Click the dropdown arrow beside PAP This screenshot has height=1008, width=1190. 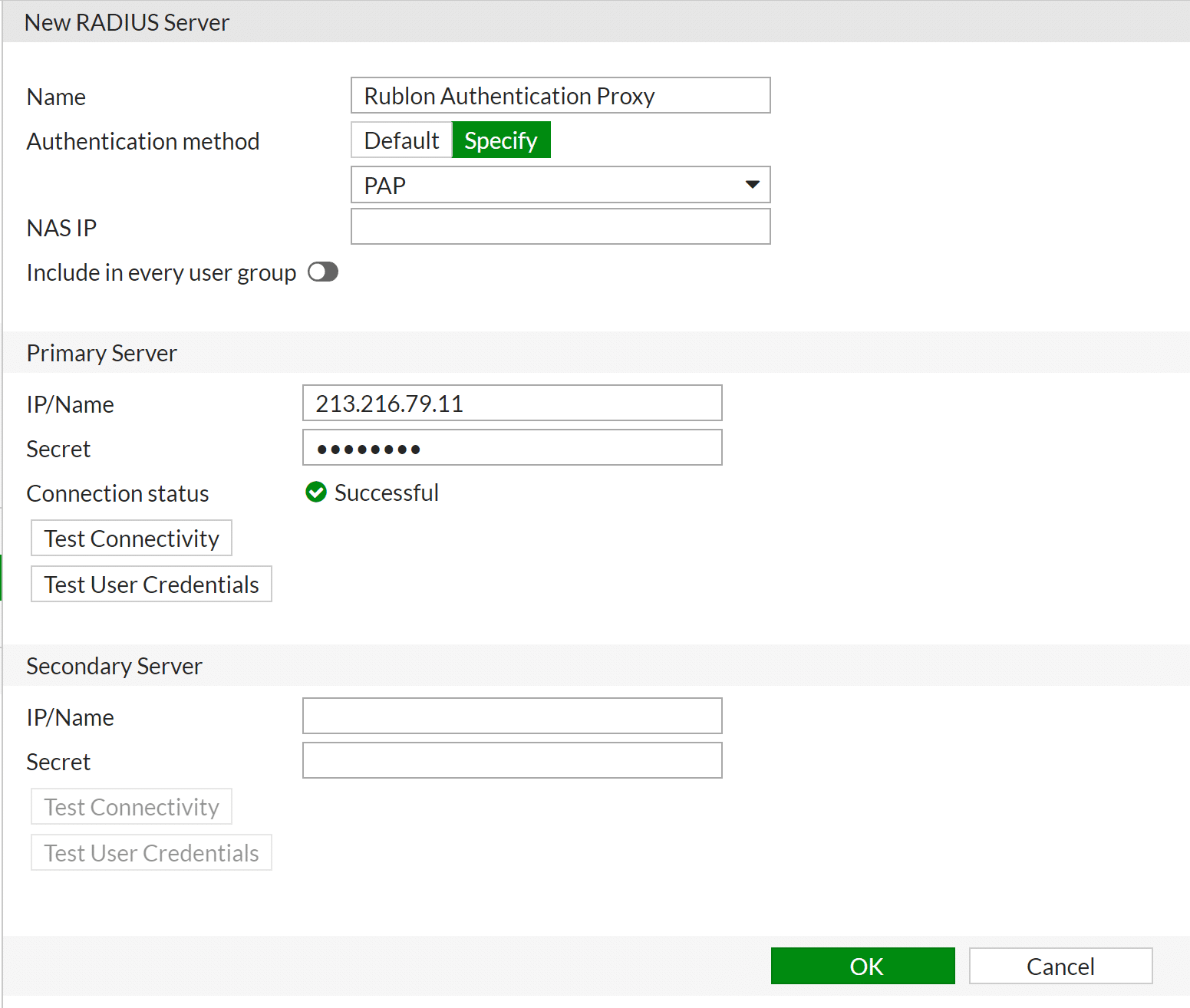tap(752, 185)
